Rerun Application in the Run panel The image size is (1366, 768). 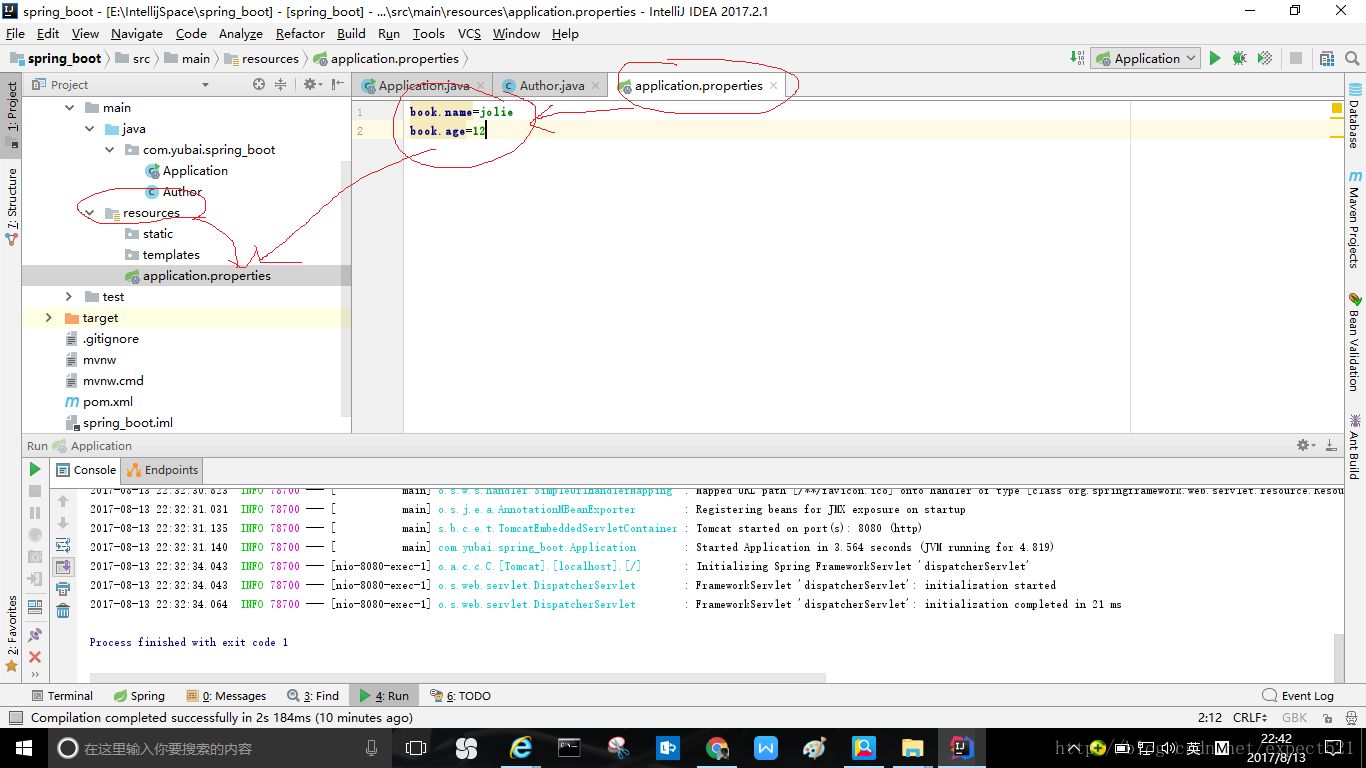(x=35, y=469)
